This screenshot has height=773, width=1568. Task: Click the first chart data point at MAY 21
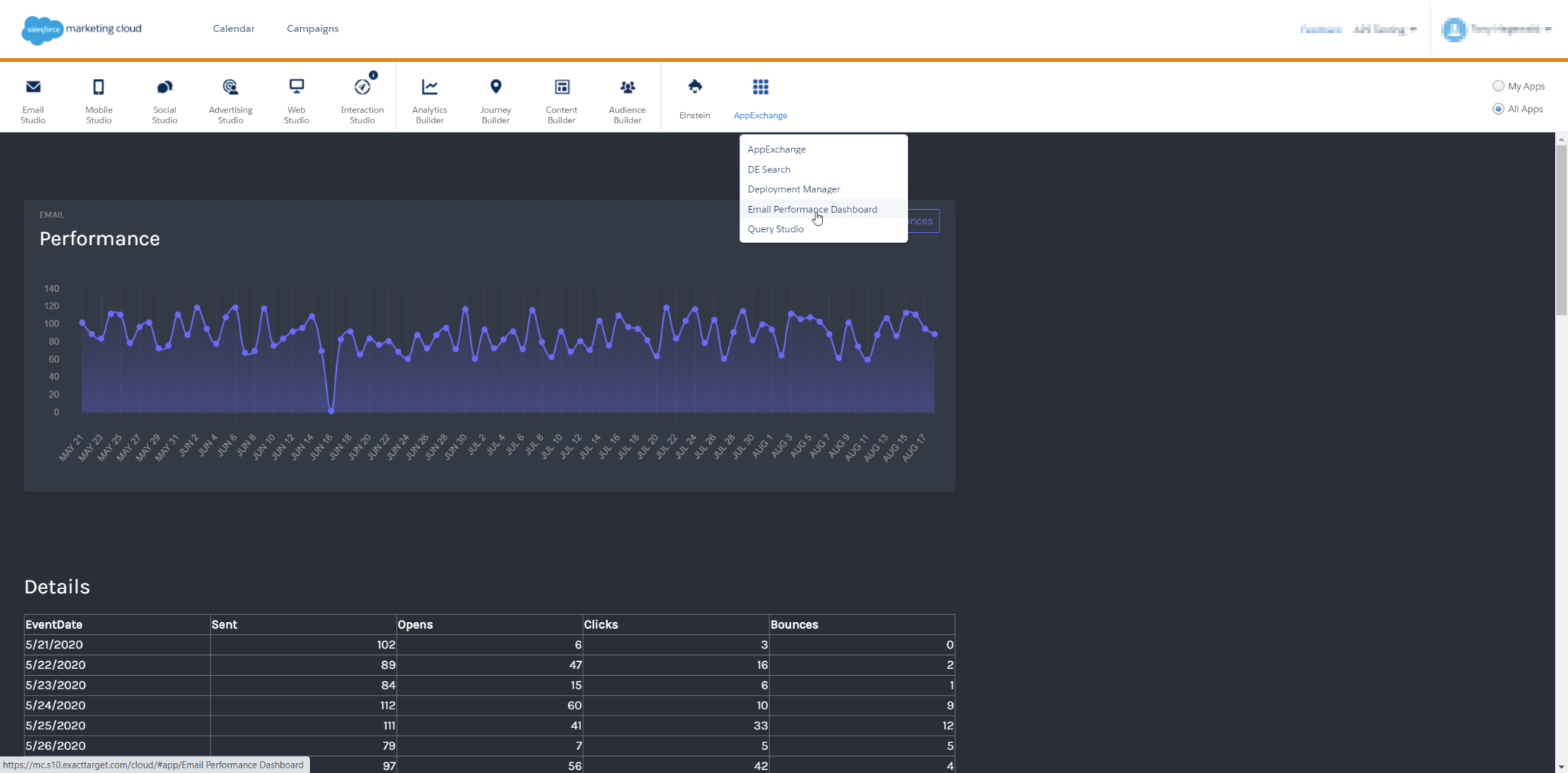82,323
